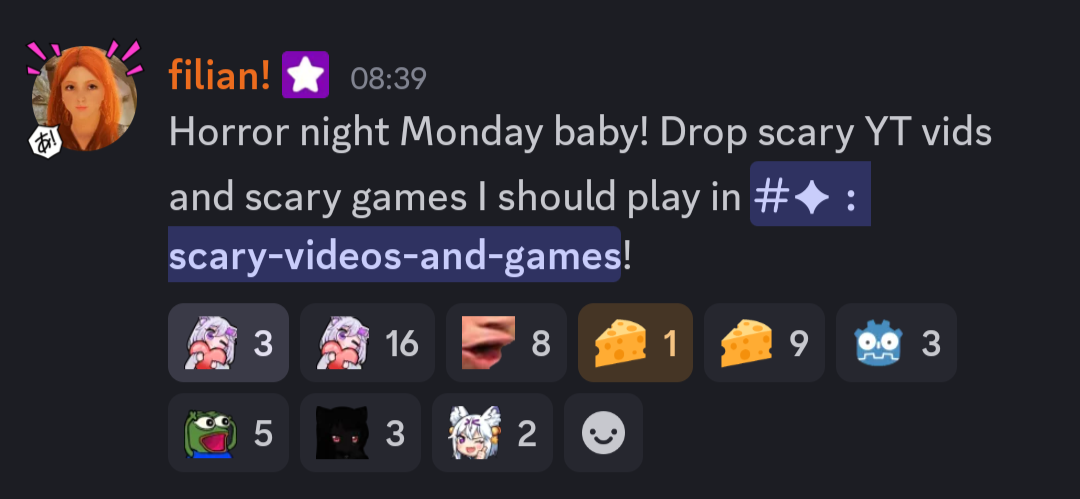Click the fox-eared girl reaction with 2
This screenshot has width=1080, height=499.
point(492,433)
